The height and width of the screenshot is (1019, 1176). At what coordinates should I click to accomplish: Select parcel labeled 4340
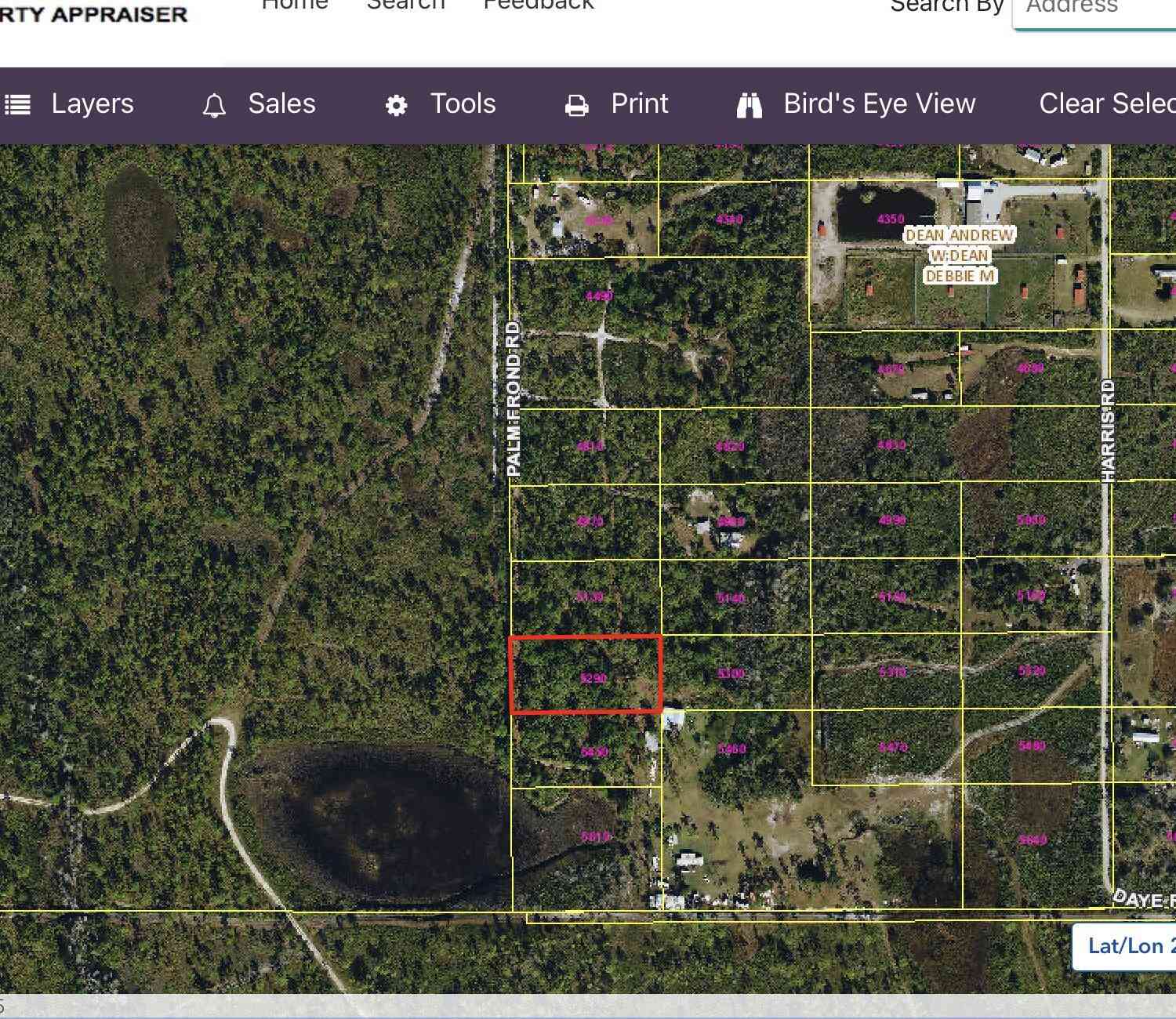pos(729,219)
